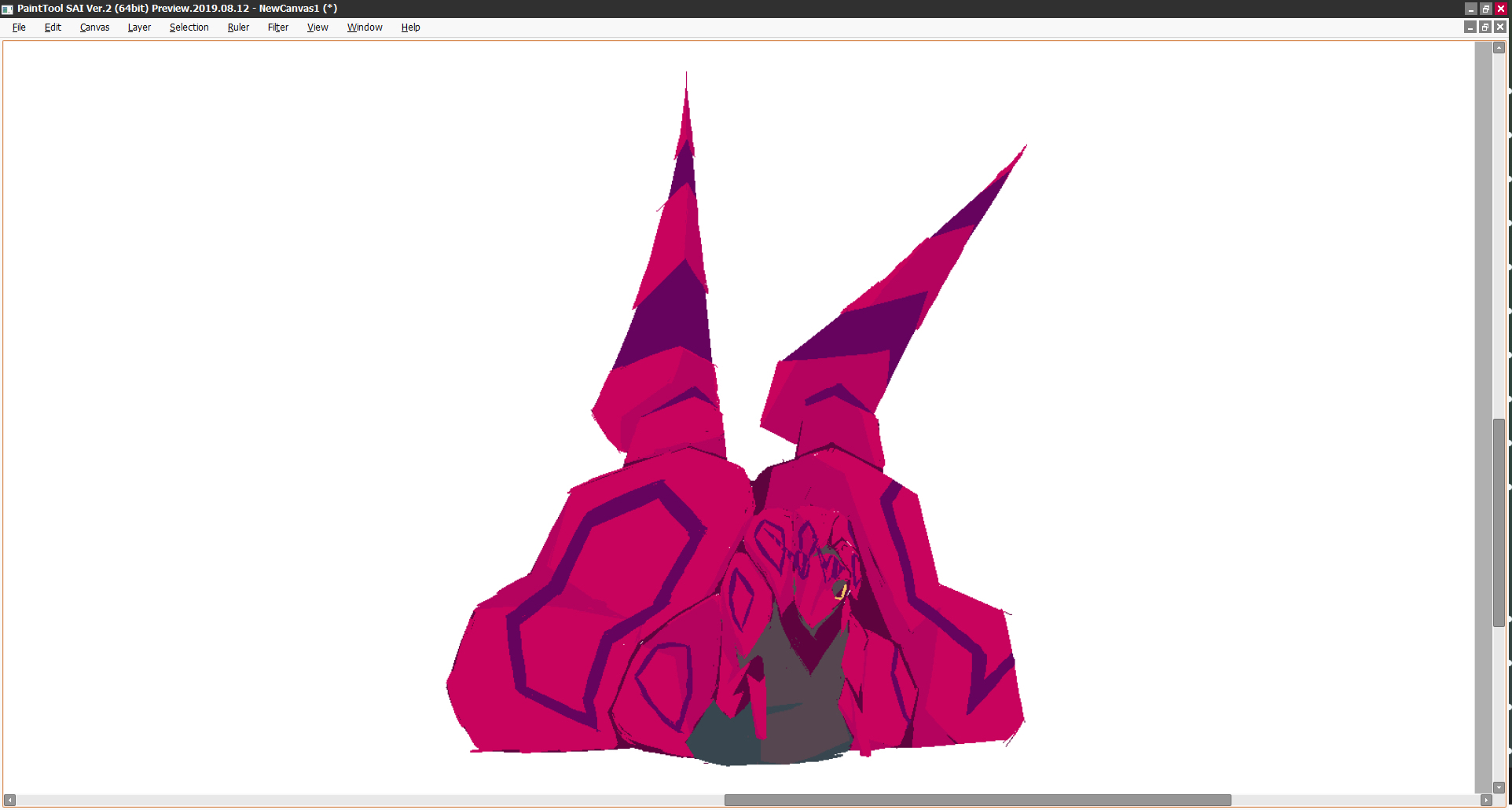Image resolution: width=1512 pixels, height=810 pixels.
Task: Click the vertical scrollbar down arrow
Action: click(x=1499, y=787)
